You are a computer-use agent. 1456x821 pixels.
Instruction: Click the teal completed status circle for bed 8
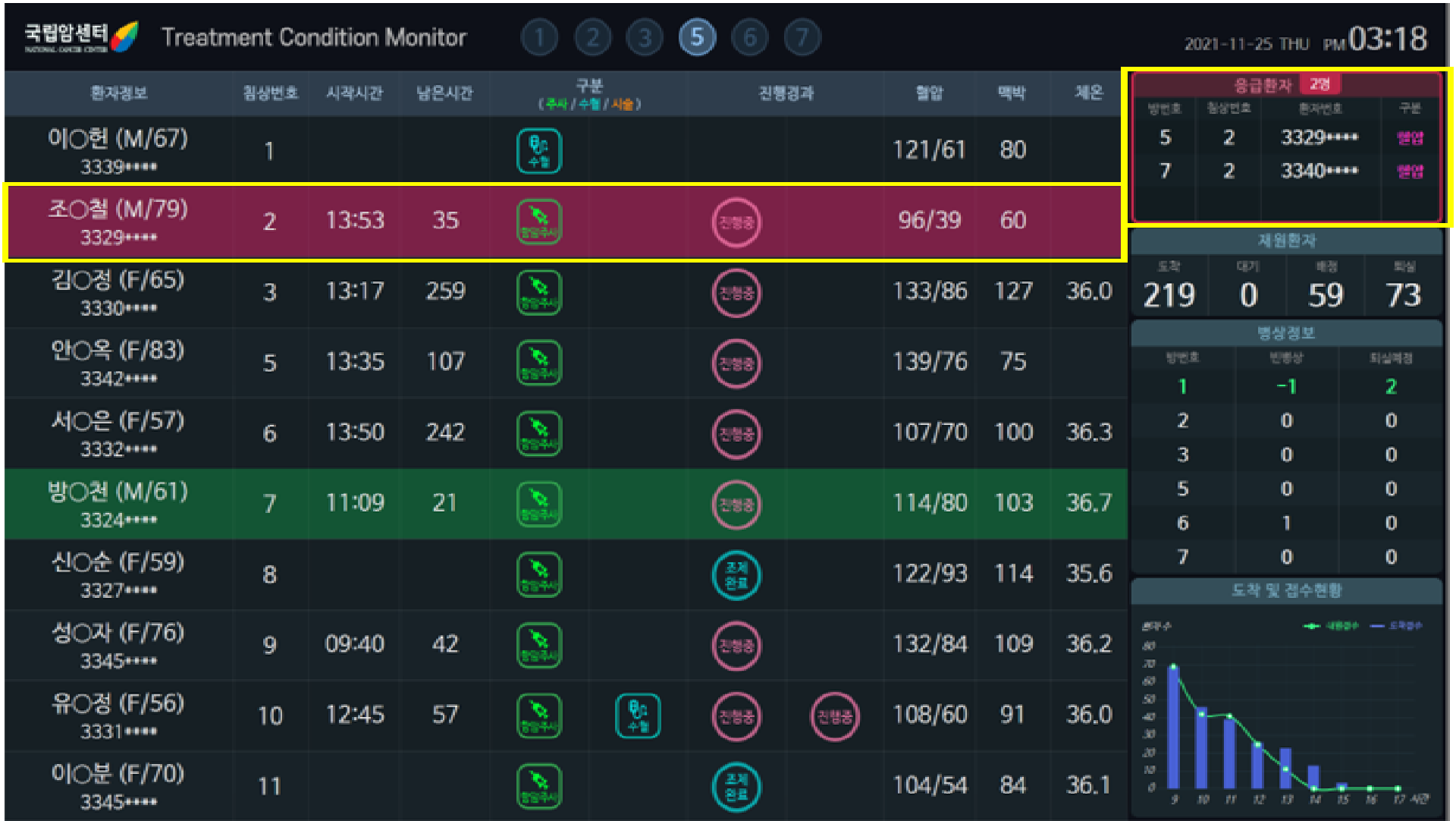coord(736,575)
